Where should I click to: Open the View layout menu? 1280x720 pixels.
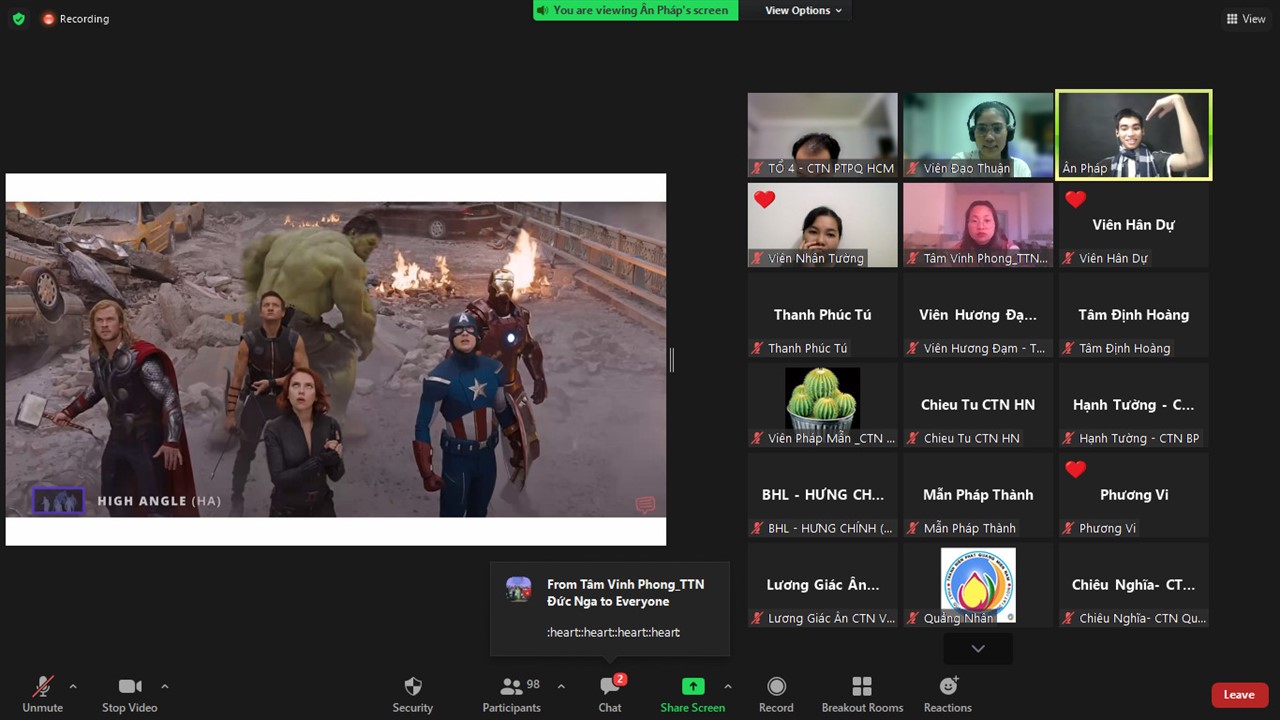(1246, 19)
